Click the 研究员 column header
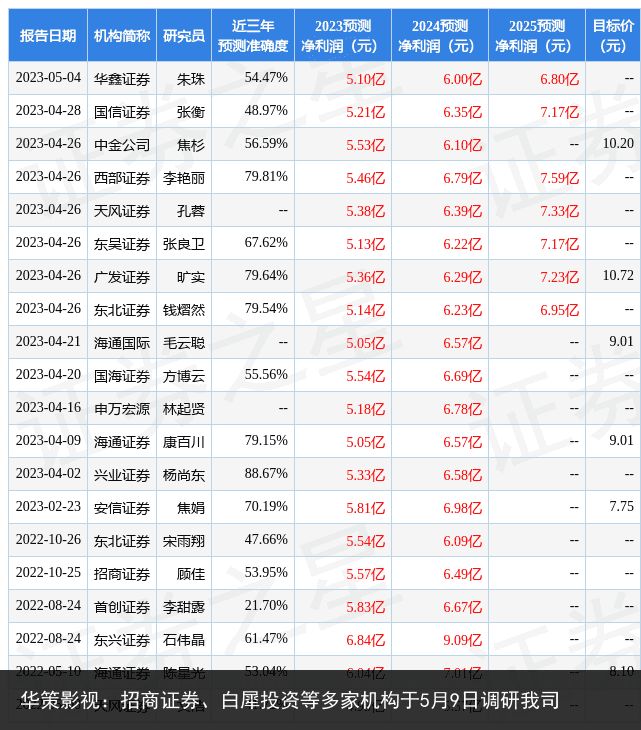The height and width of the screenshot is (730, 641). (184, 35)
